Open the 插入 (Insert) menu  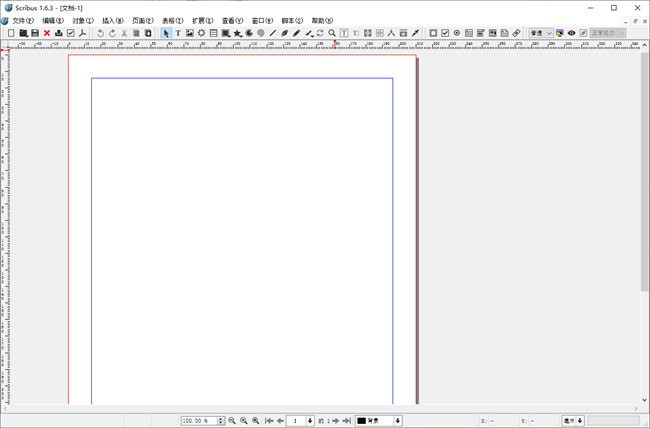[113, 20]
